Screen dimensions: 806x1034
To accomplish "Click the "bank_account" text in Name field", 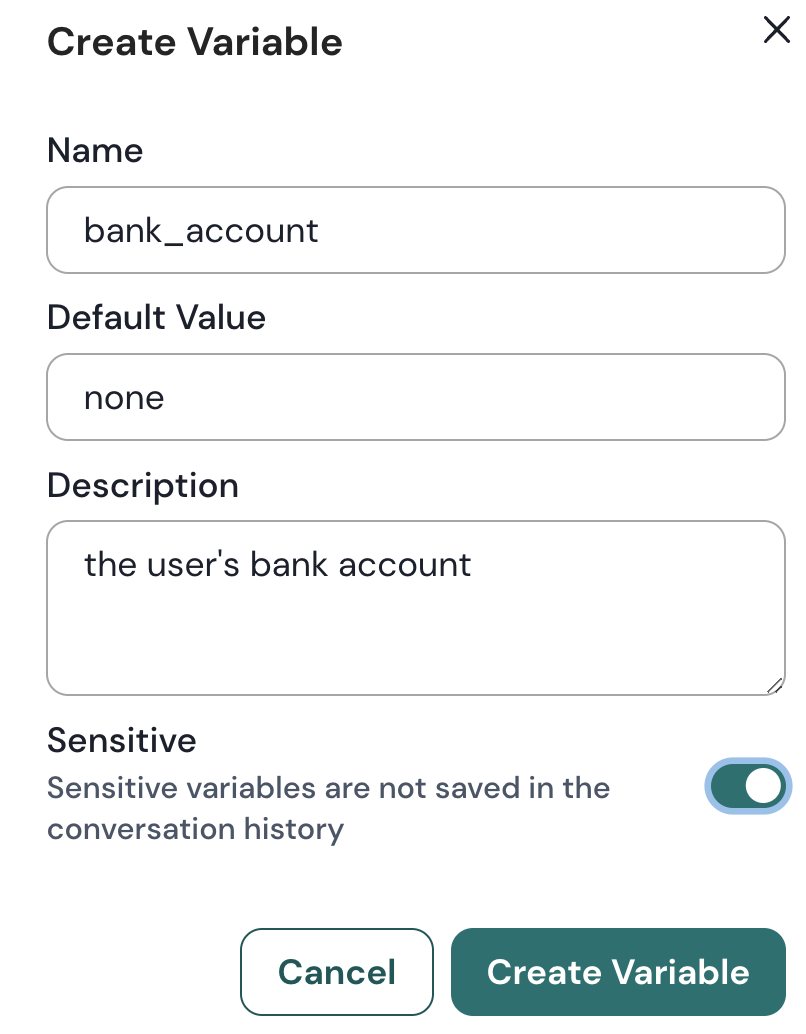I will [x=201, y=231].
